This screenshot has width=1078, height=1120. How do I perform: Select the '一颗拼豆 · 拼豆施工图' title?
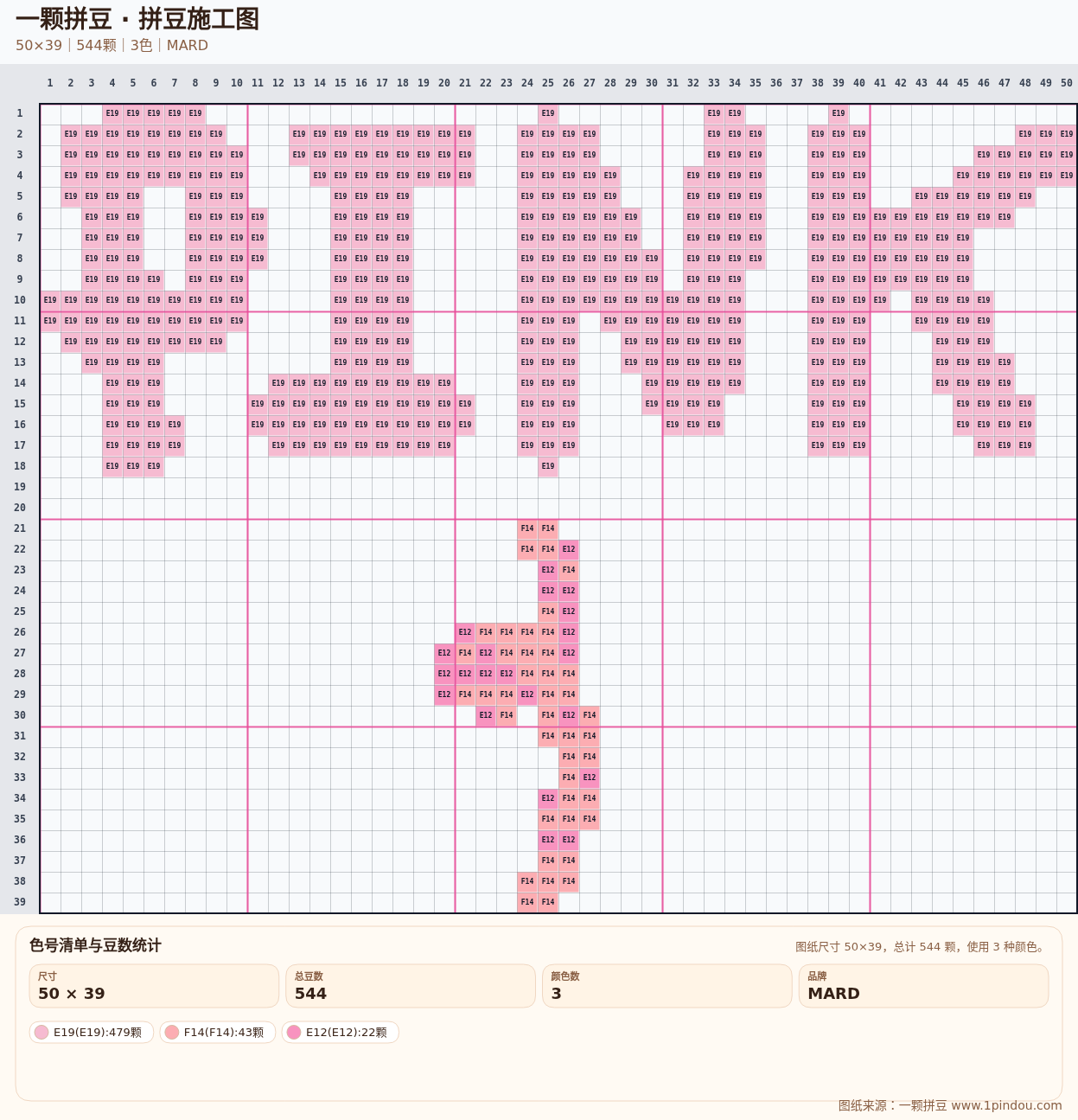point(137,19)
